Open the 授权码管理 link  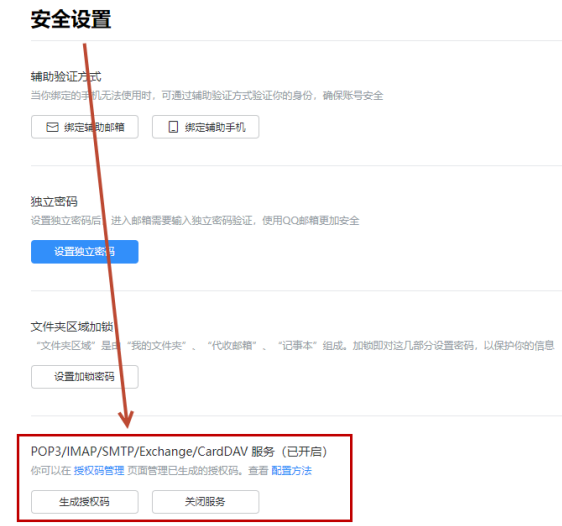tap(99, 470)
